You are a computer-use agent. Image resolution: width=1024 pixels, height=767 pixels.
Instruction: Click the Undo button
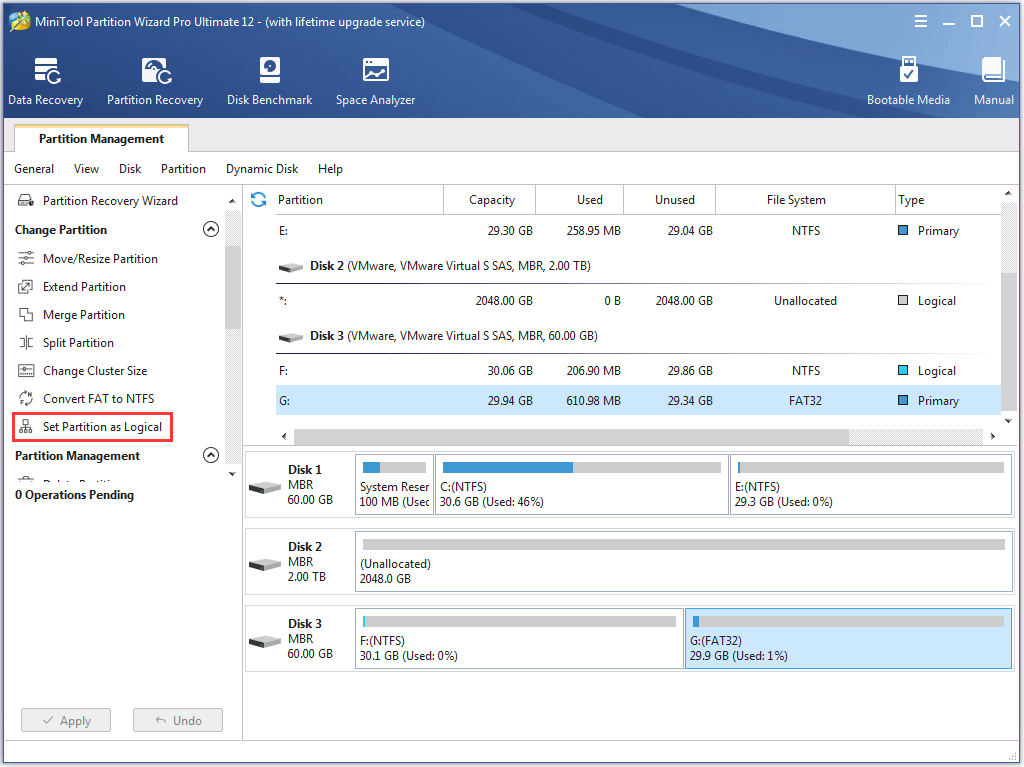point(178,721)
